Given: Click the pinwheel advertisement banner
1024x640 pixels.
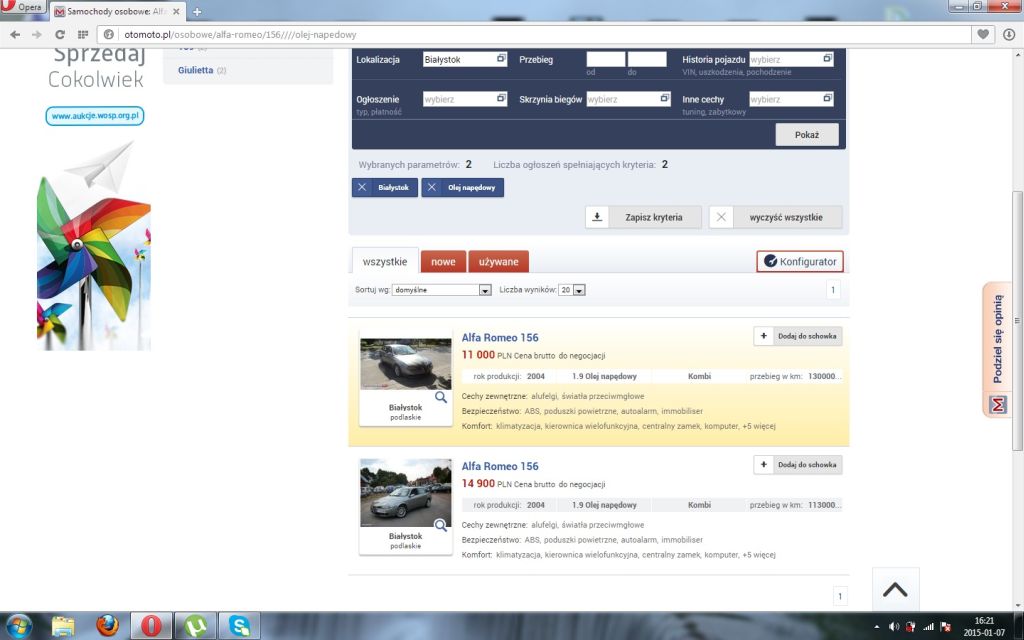Looking at the screenshot, I should [94, 247].
